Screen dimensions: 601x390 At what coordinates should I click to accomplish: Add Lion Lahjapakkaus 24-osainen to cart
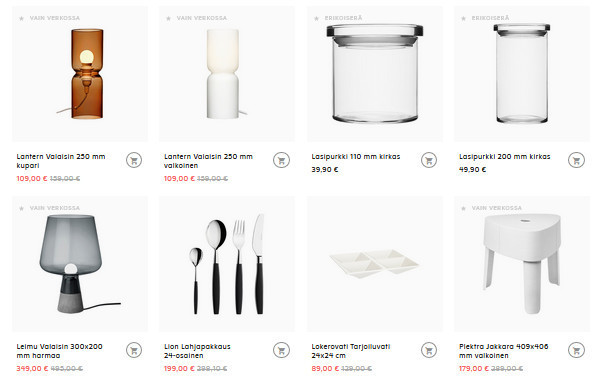click(x=281, y=350)
